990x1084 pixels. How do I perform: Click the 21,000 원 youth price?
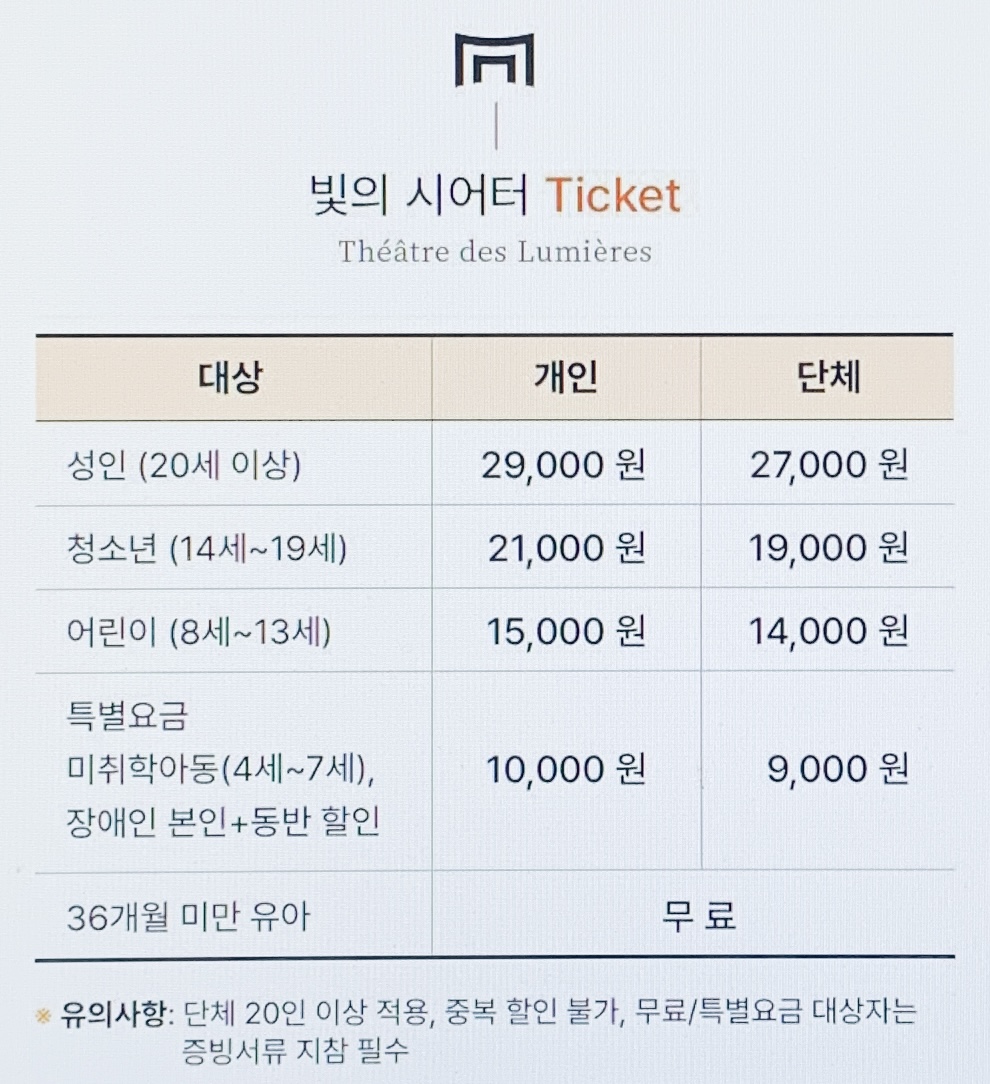(x=567, y=548)
